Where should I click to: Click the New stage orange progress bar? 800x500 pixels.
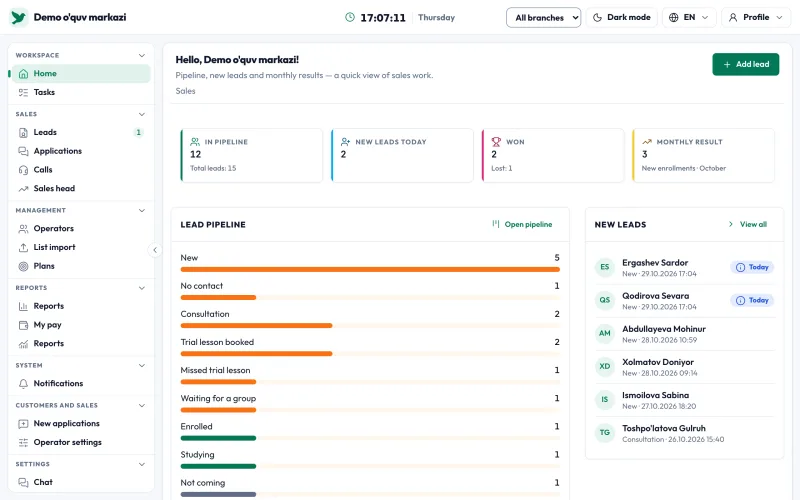(370, 269)
